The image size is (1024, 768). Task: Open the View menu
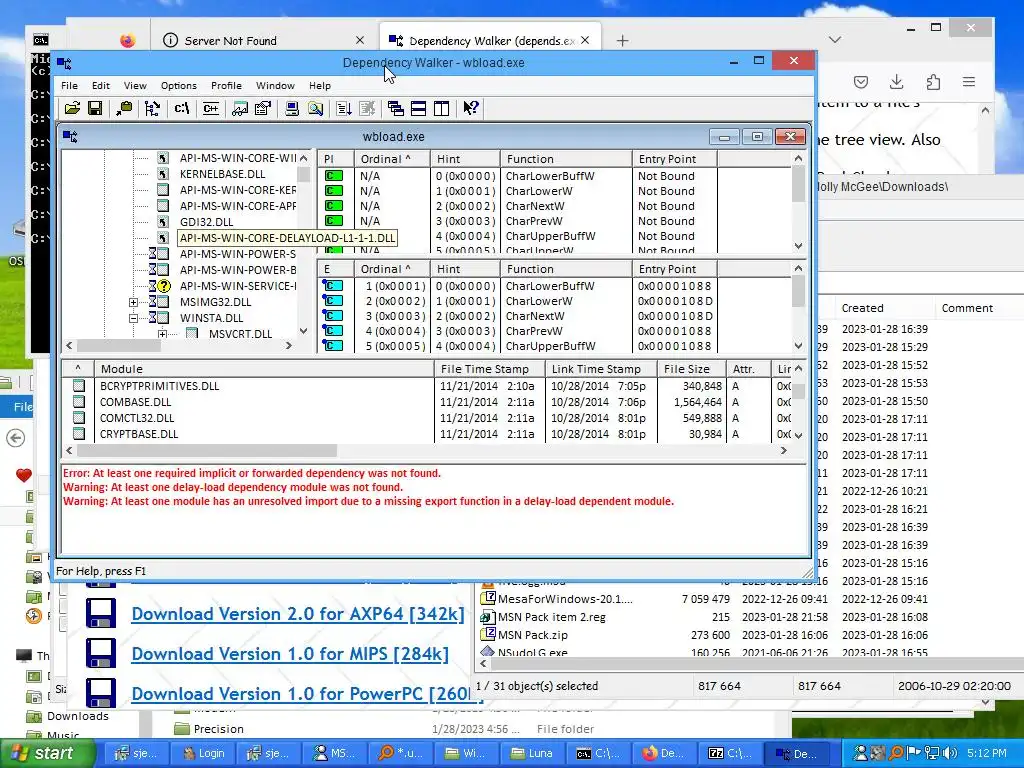[135, 86]
